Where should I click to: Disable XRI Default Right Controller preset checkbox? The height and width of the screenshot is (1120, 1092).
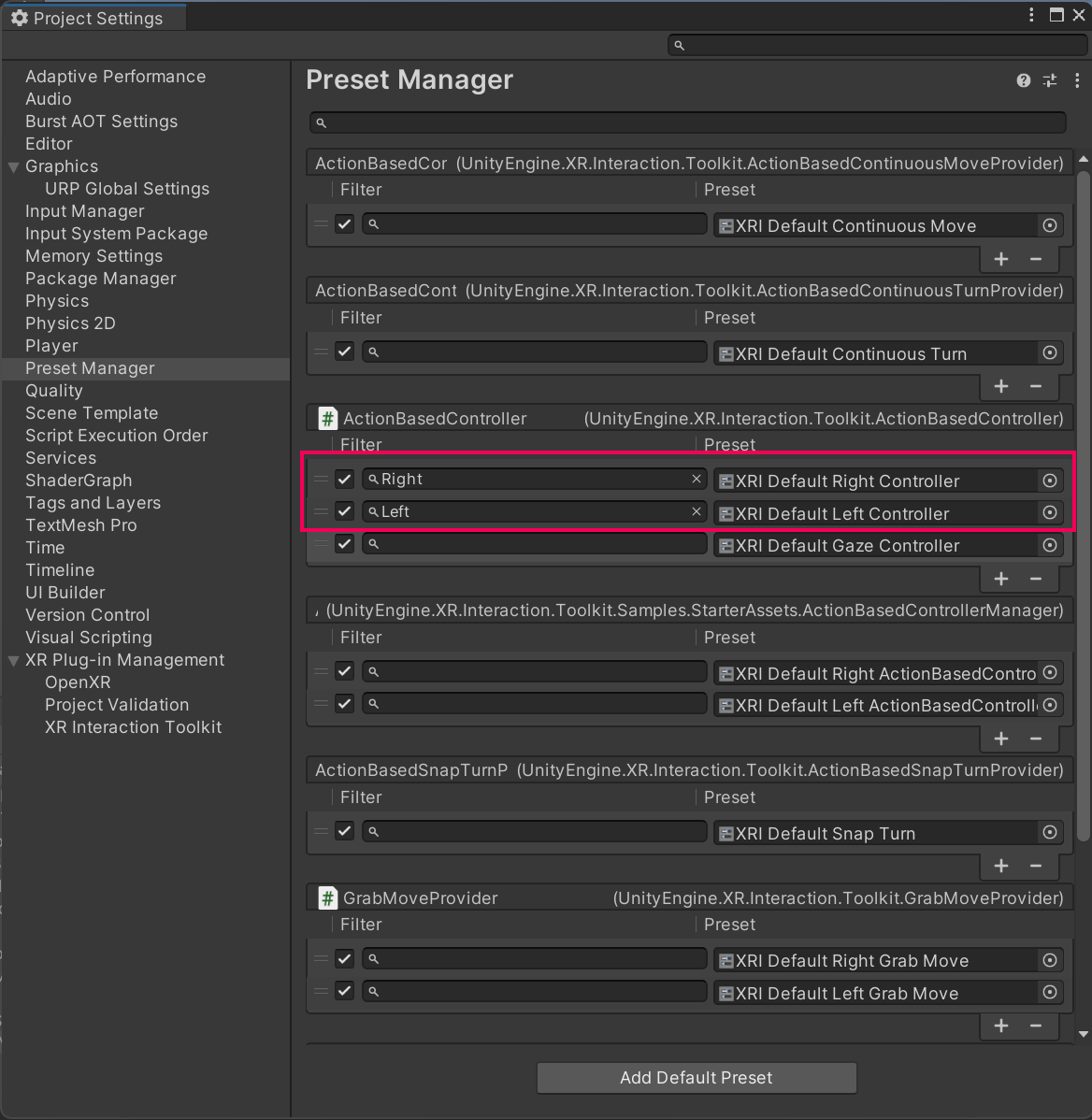[x=345, y=480]
